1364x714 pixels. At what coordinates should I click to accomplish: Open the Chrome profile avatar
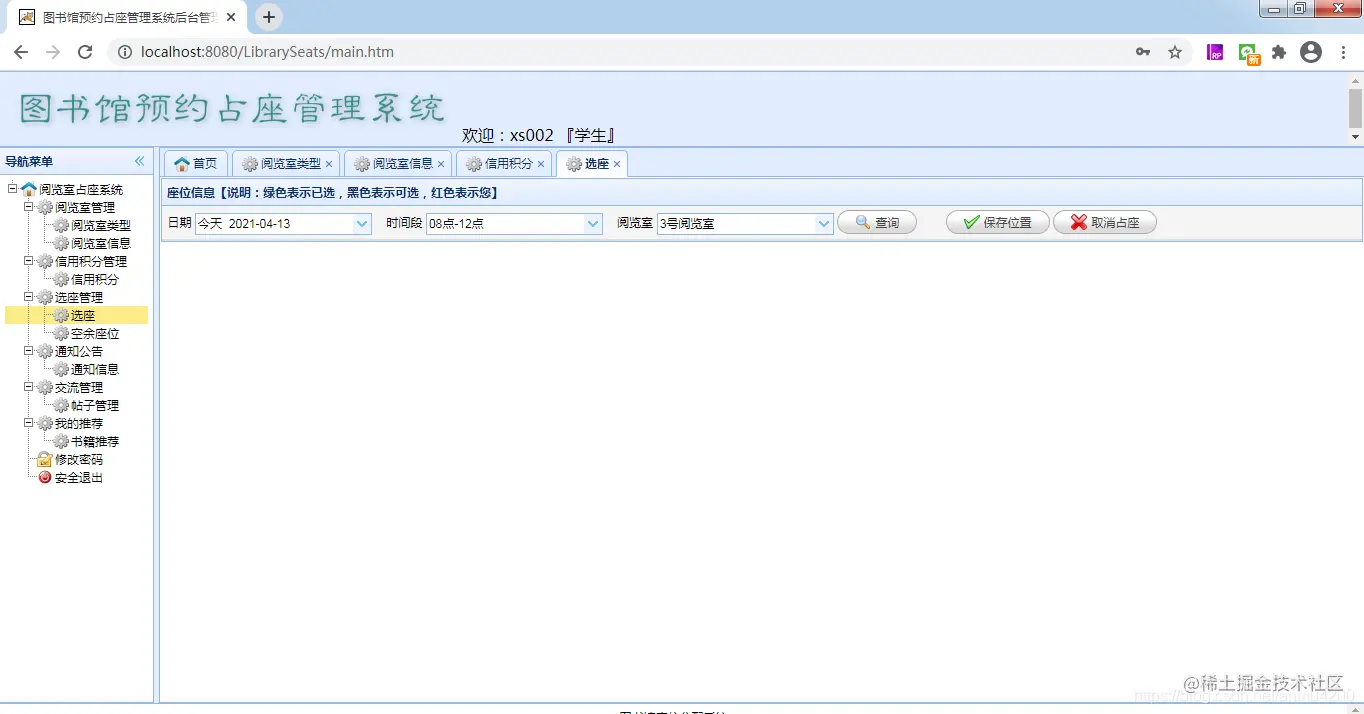[x=1311, y=52]
